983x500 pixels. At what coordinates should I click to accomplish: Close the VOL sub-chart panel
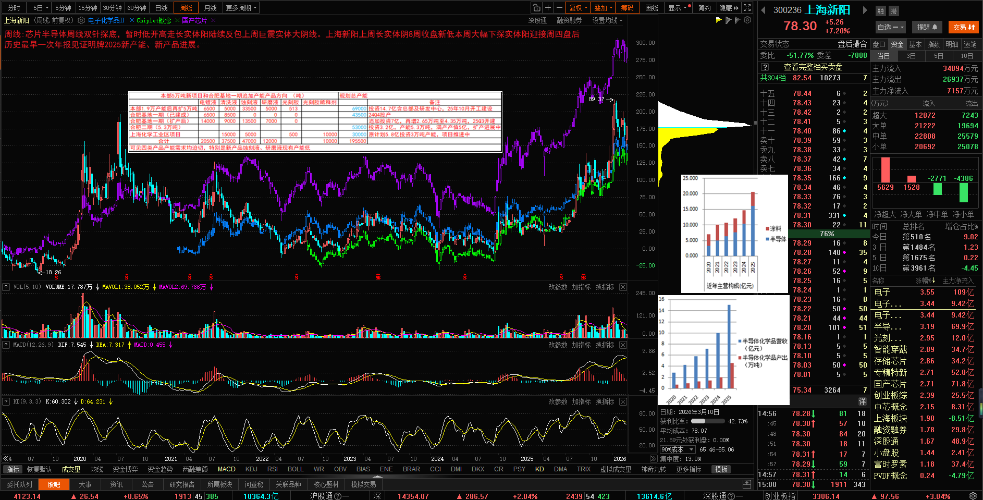[623, 287]
